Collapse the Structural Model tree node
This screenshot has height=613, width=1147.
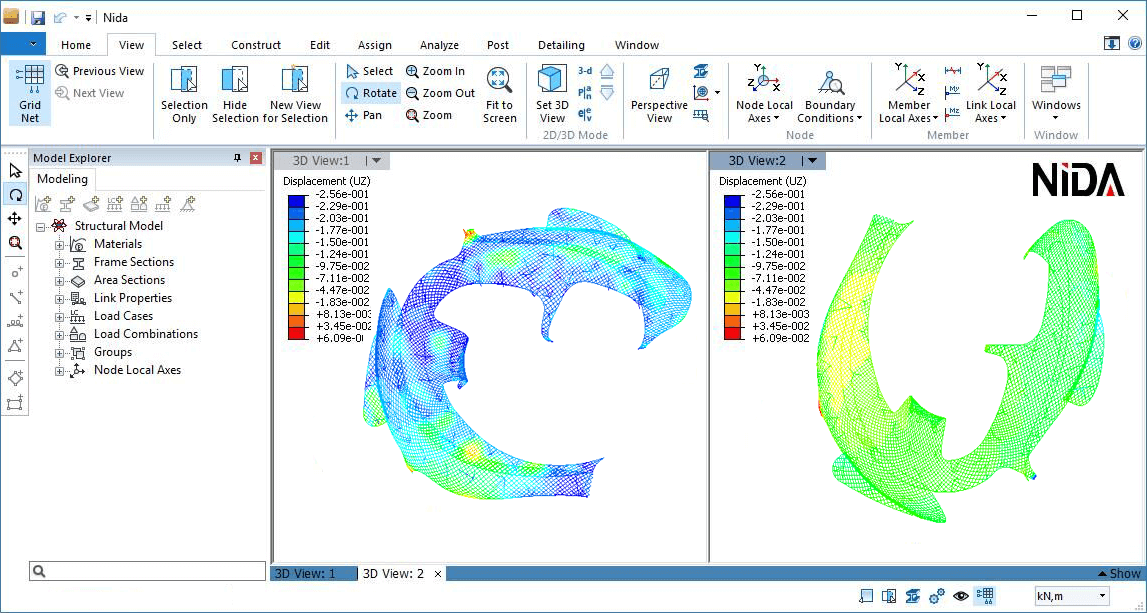pos(41,227)
